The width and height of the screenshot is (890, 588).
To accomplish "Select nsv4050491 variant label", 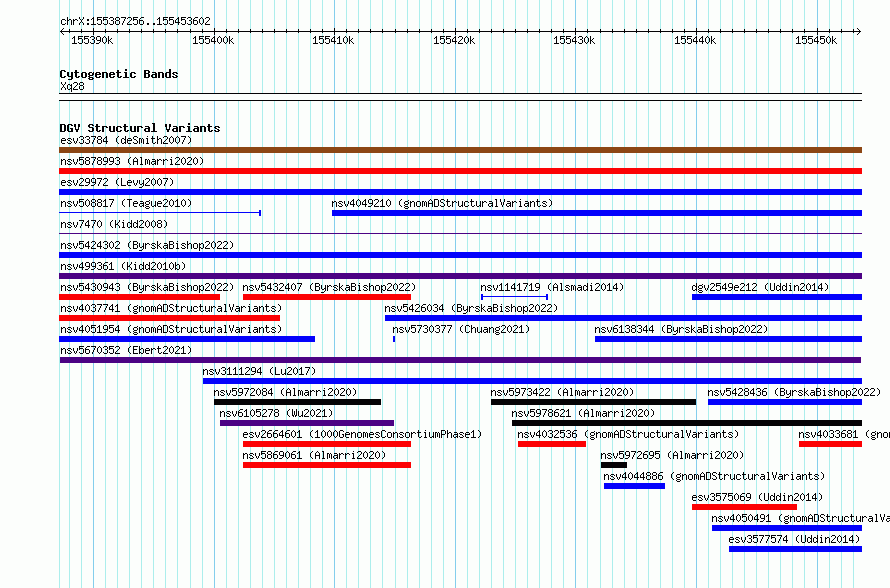I will coord(800,518).
